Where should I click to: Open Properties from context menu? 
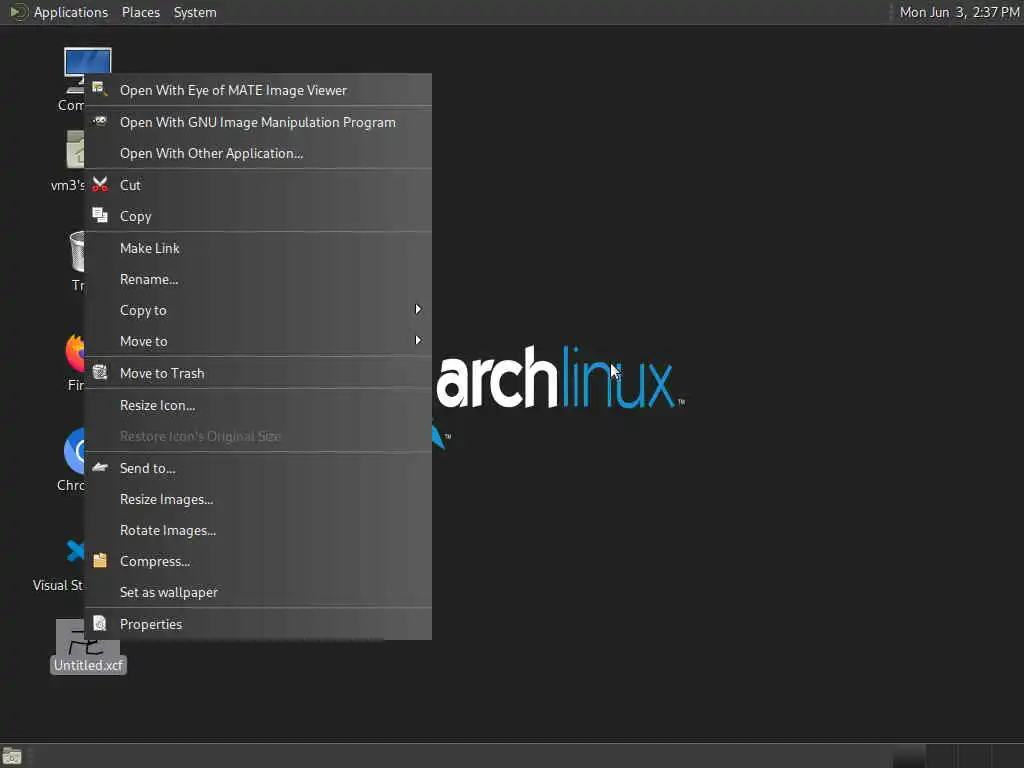tap(258, 624)
